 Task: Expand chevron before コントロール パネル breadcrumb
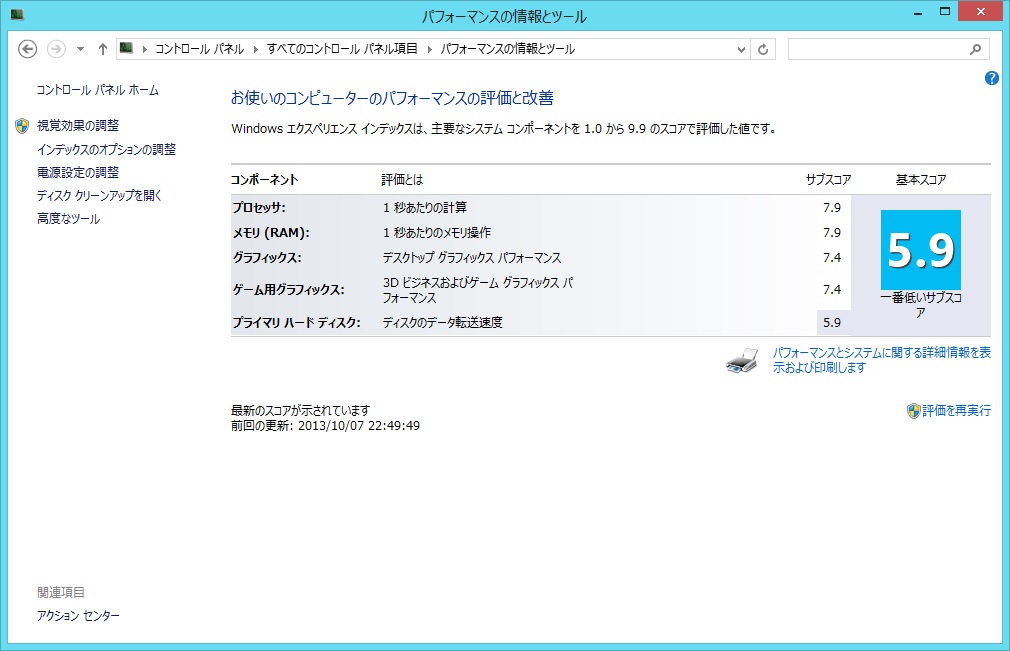tap(144, 49)
